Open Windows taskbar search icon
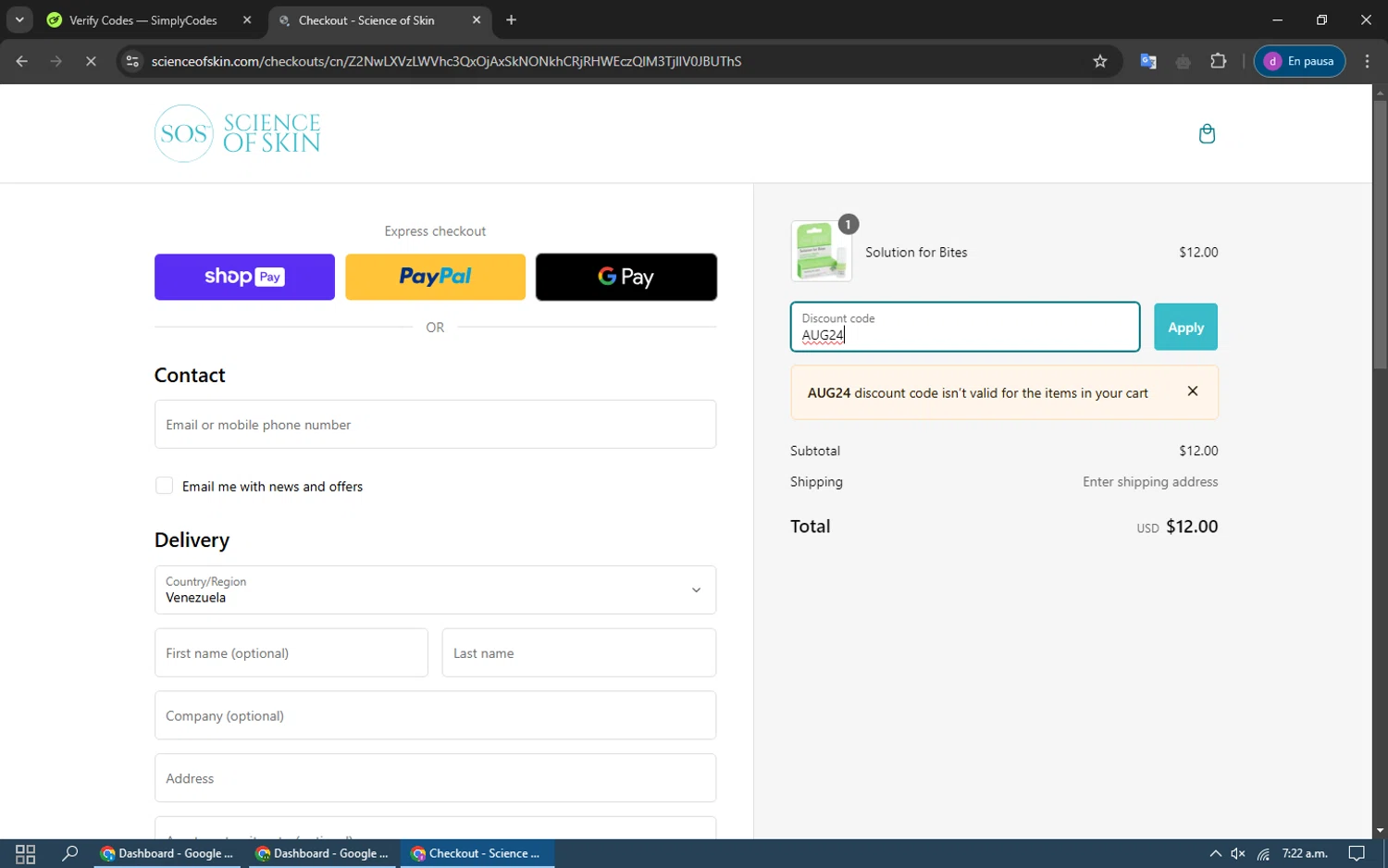Viewport: 1388px width, 868px height. [69, 853]
